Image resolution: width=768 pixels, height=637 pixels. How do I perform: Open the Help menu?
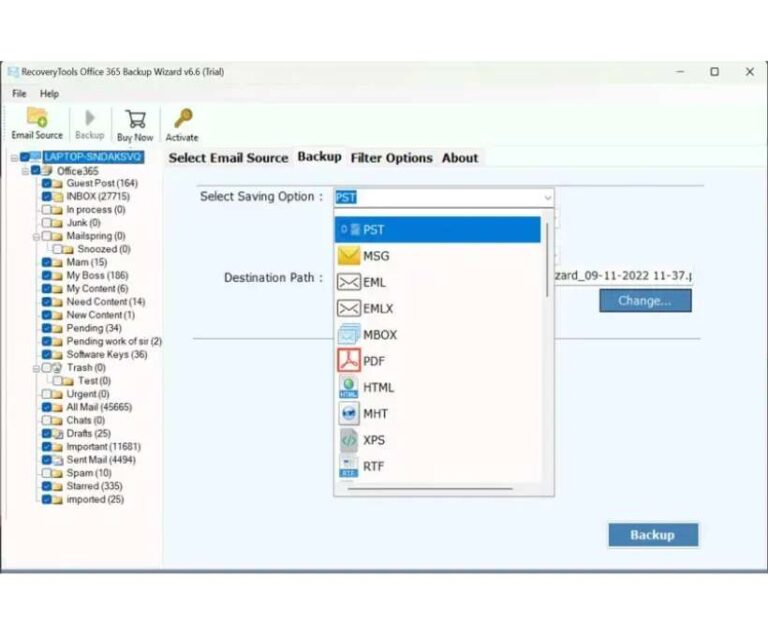click(x=49, y=94)
